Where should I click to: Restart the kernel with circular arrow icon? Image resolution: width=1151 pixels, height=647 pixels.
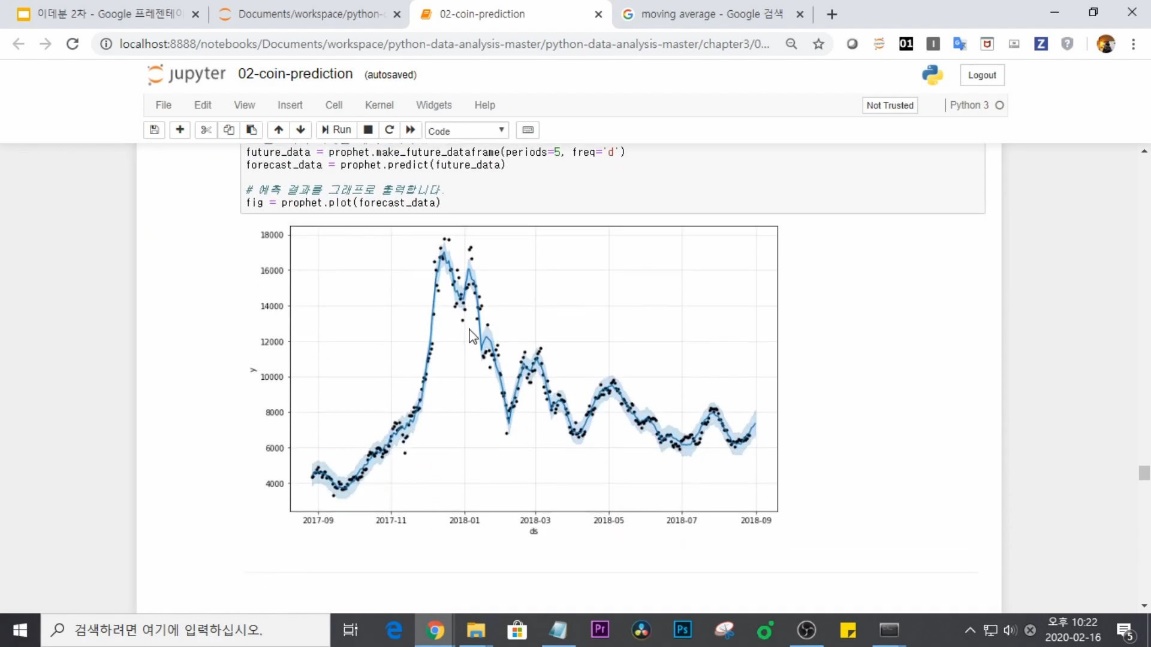389,130
